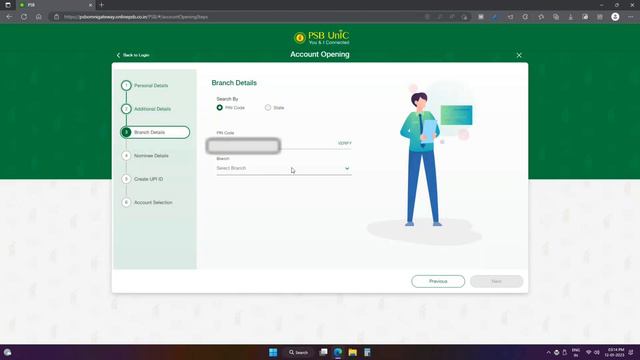Open the Select Branch dropdown
The width and height of the screenshot is (640, 360).
point(284,168)
